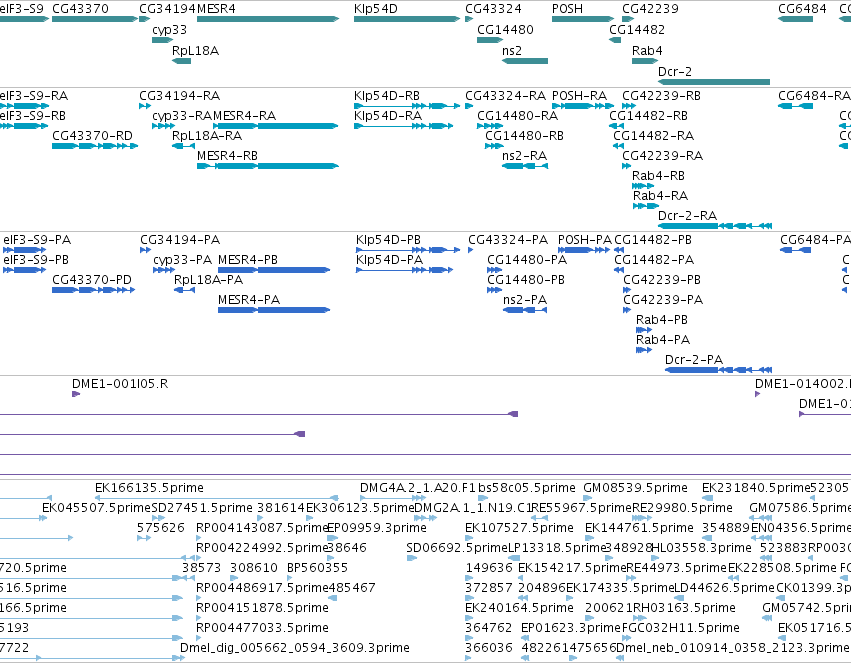Click EST GM05742.5prime label

coord(806,608)
